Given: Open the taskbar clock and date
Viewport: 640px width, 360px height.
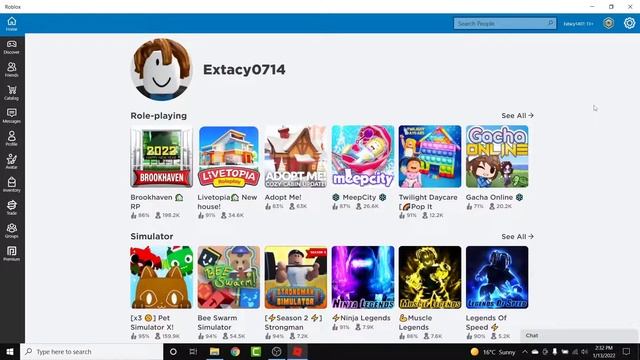Looking at the screenshot, I should pos(604,352).
